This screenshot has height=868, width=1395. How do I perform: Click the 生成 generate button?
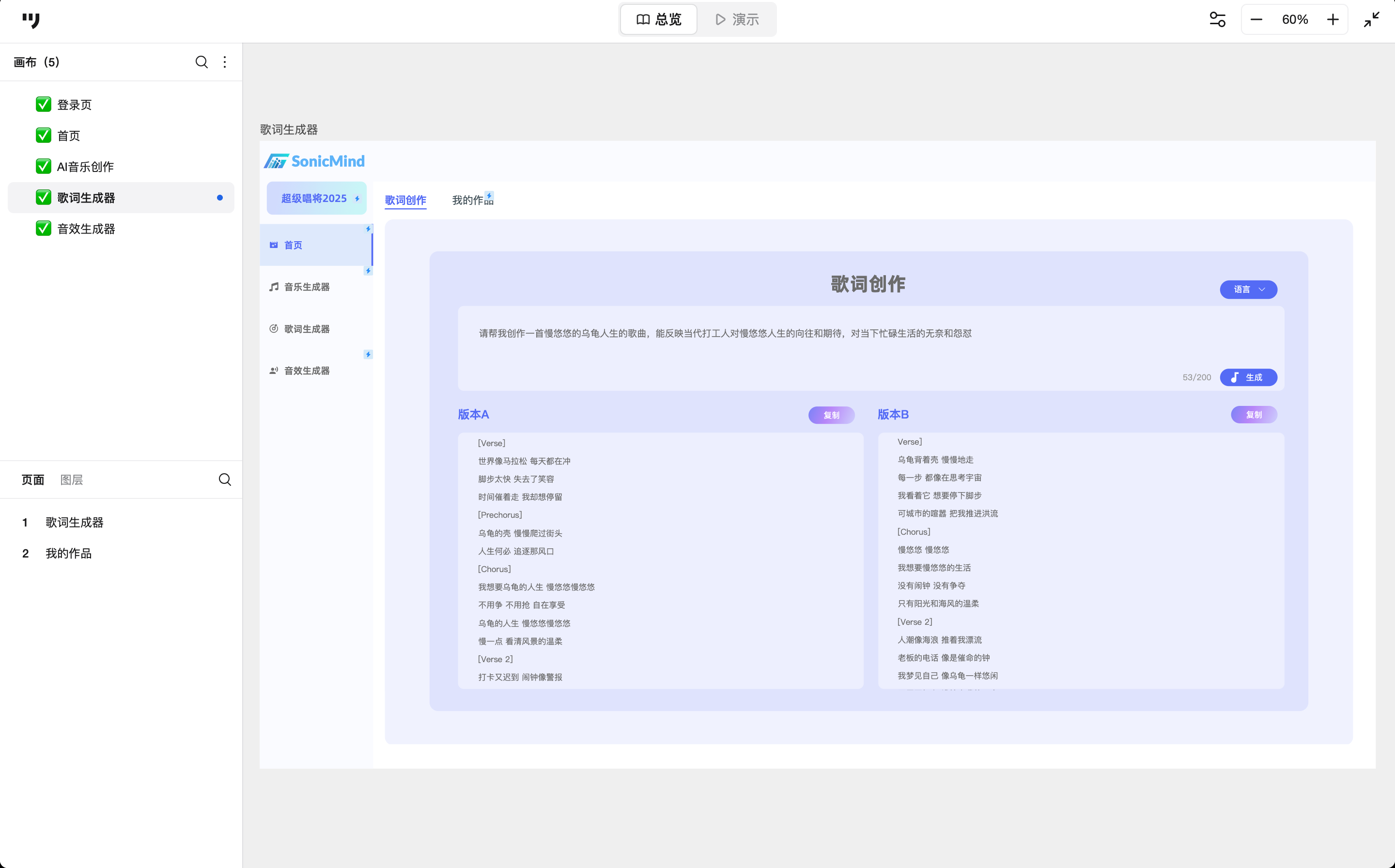(1248, 377)
